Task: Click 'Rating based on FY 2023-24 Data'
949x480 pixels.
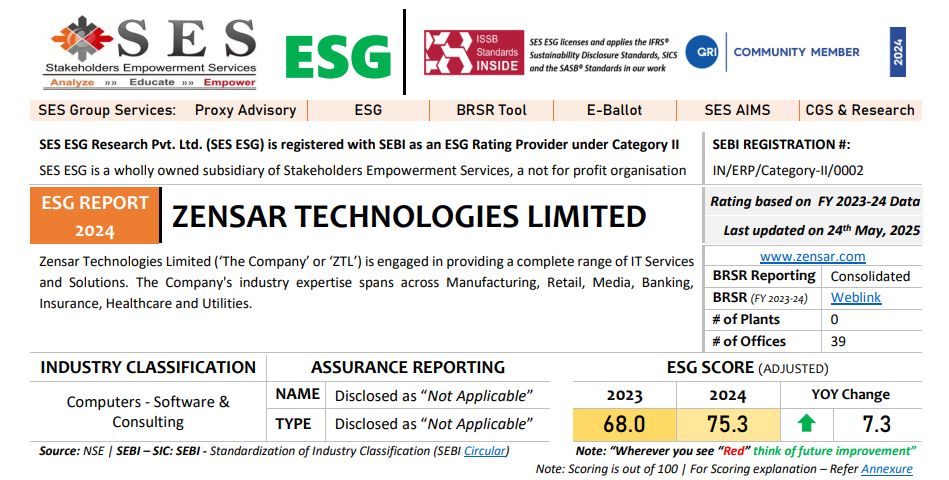Action: pyautogui.click(x=815, y=202)
